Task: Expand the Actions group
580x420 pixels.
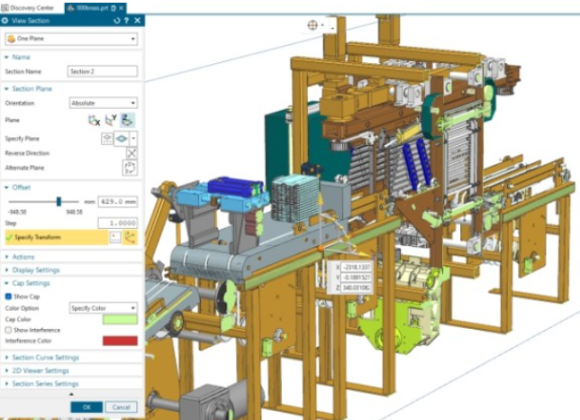Action: 6,257
